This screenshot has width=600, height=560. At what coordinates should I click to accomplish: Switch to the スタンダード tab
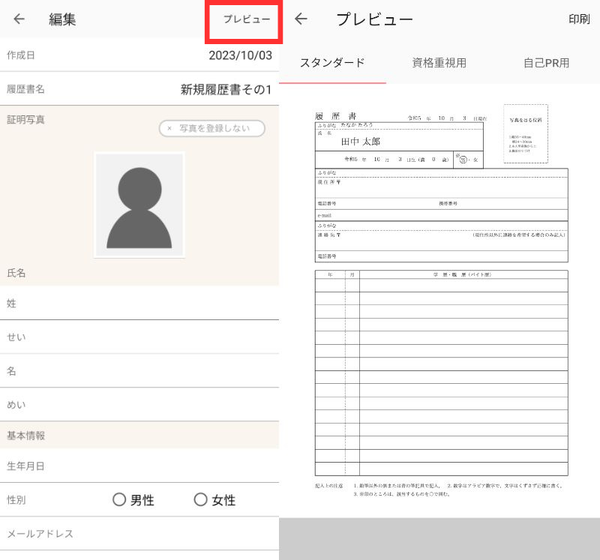click(x=332, y=63)
